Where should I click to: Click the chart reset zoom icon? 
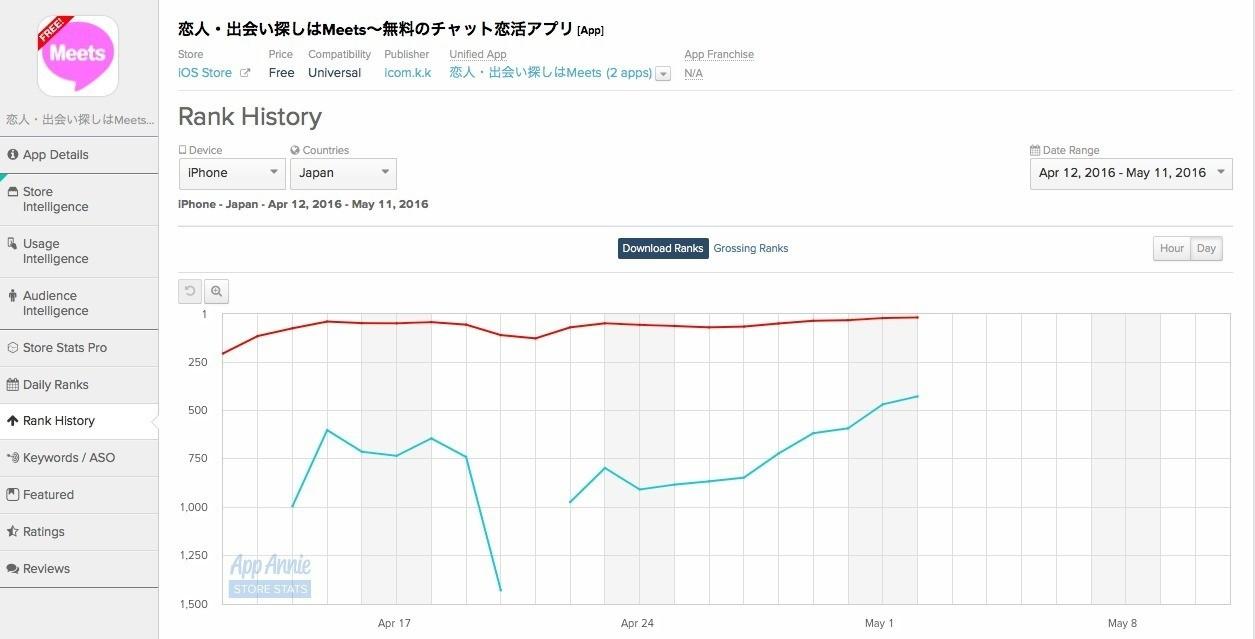[190, 291]
